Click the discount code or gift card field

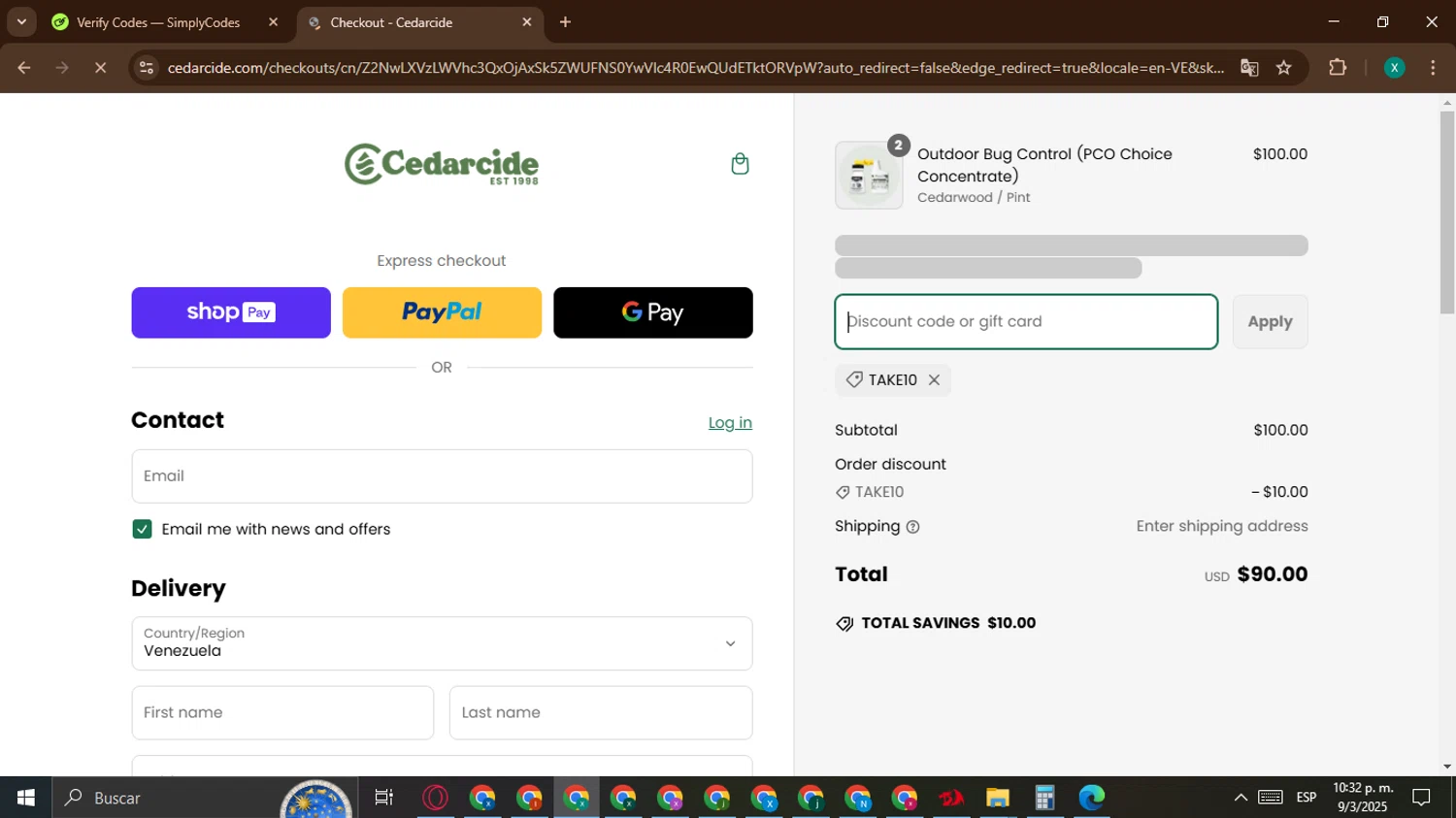pos(1026,322)
